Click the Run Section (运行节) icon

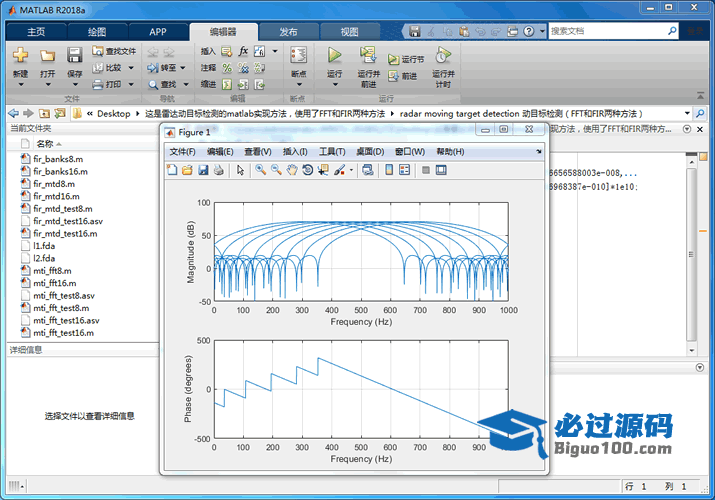(x=393, y=59)
